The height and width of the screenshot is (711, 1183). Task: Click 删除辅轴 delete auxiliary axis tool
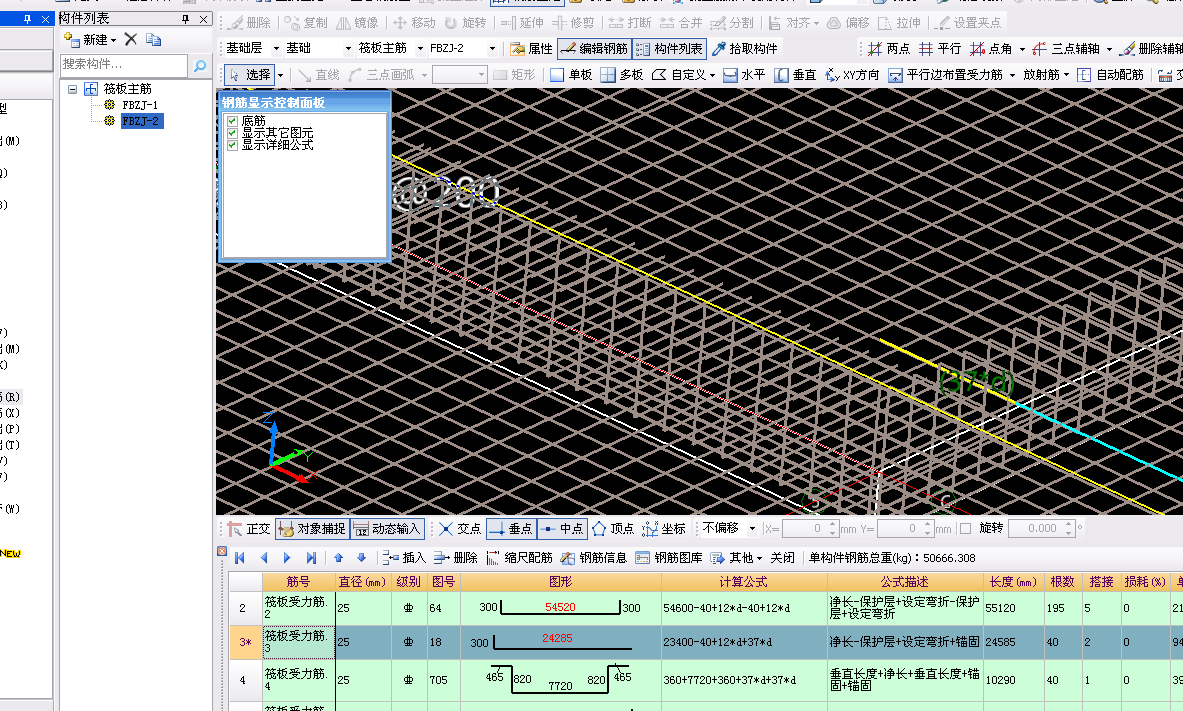(x=1151, y=48)
